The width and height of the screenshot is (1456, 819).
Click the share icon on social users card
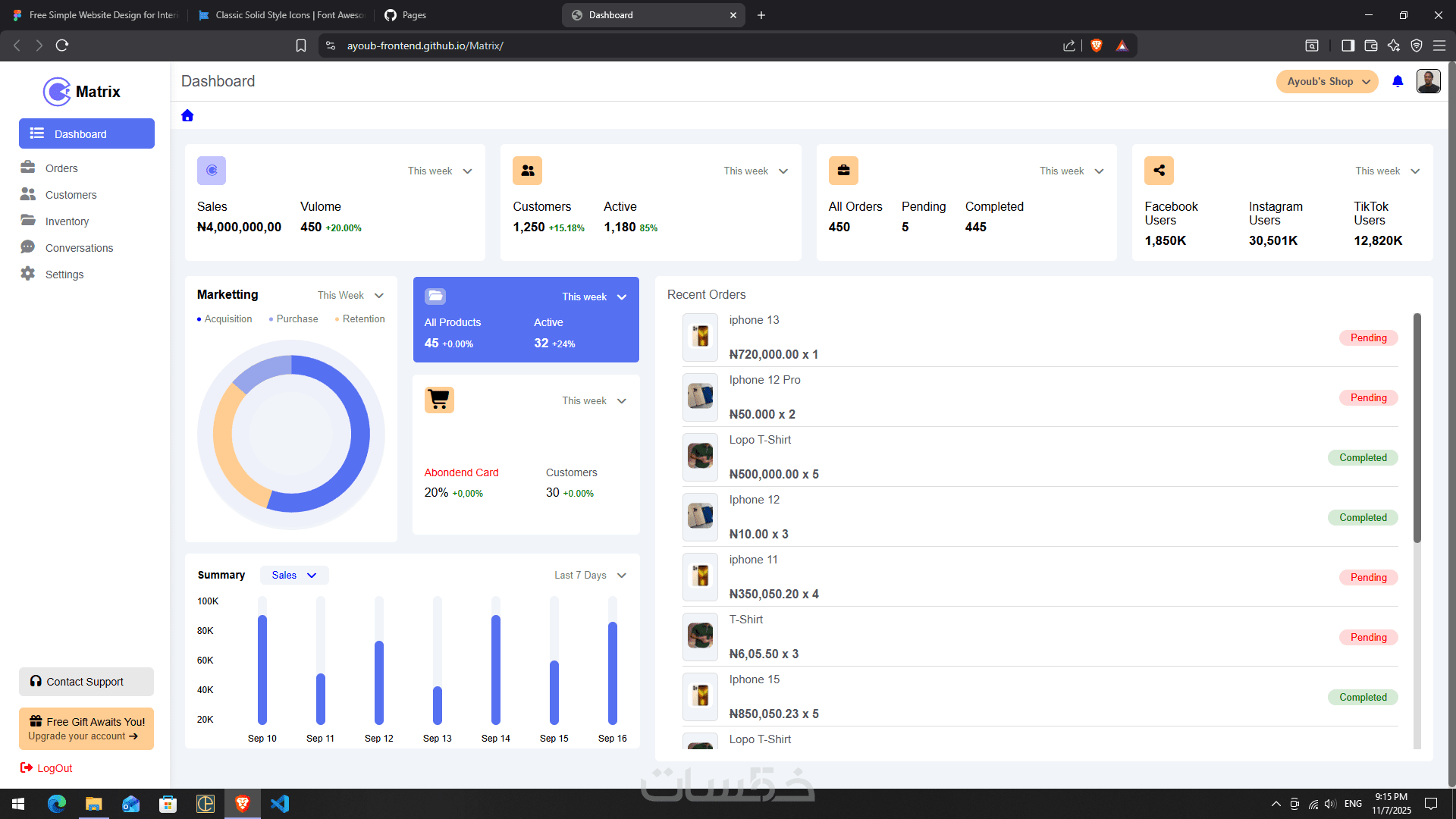(x=1159, y=171)
